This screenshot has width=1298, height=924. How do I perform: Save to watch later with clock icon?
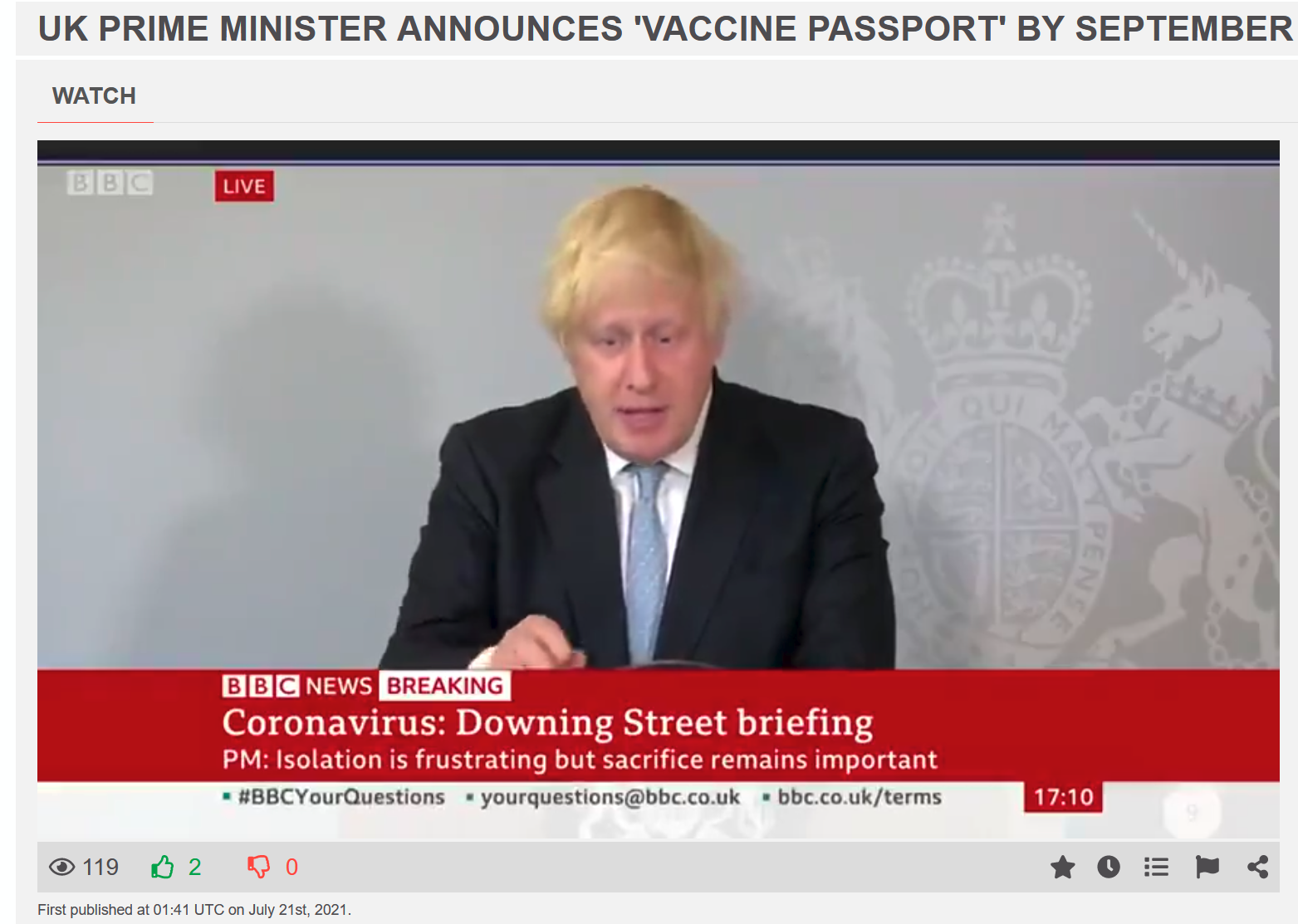1109,868
